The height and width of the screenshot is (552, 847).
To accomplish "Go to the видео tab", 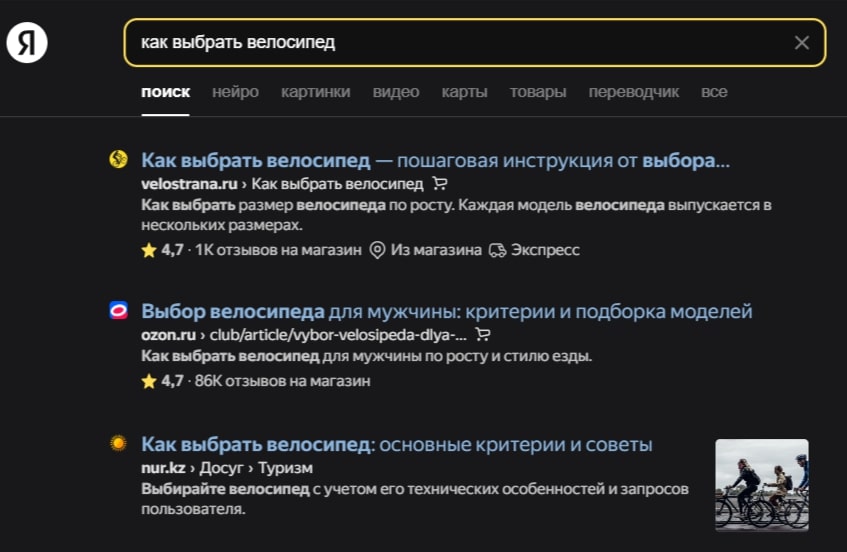I will 395,92.
